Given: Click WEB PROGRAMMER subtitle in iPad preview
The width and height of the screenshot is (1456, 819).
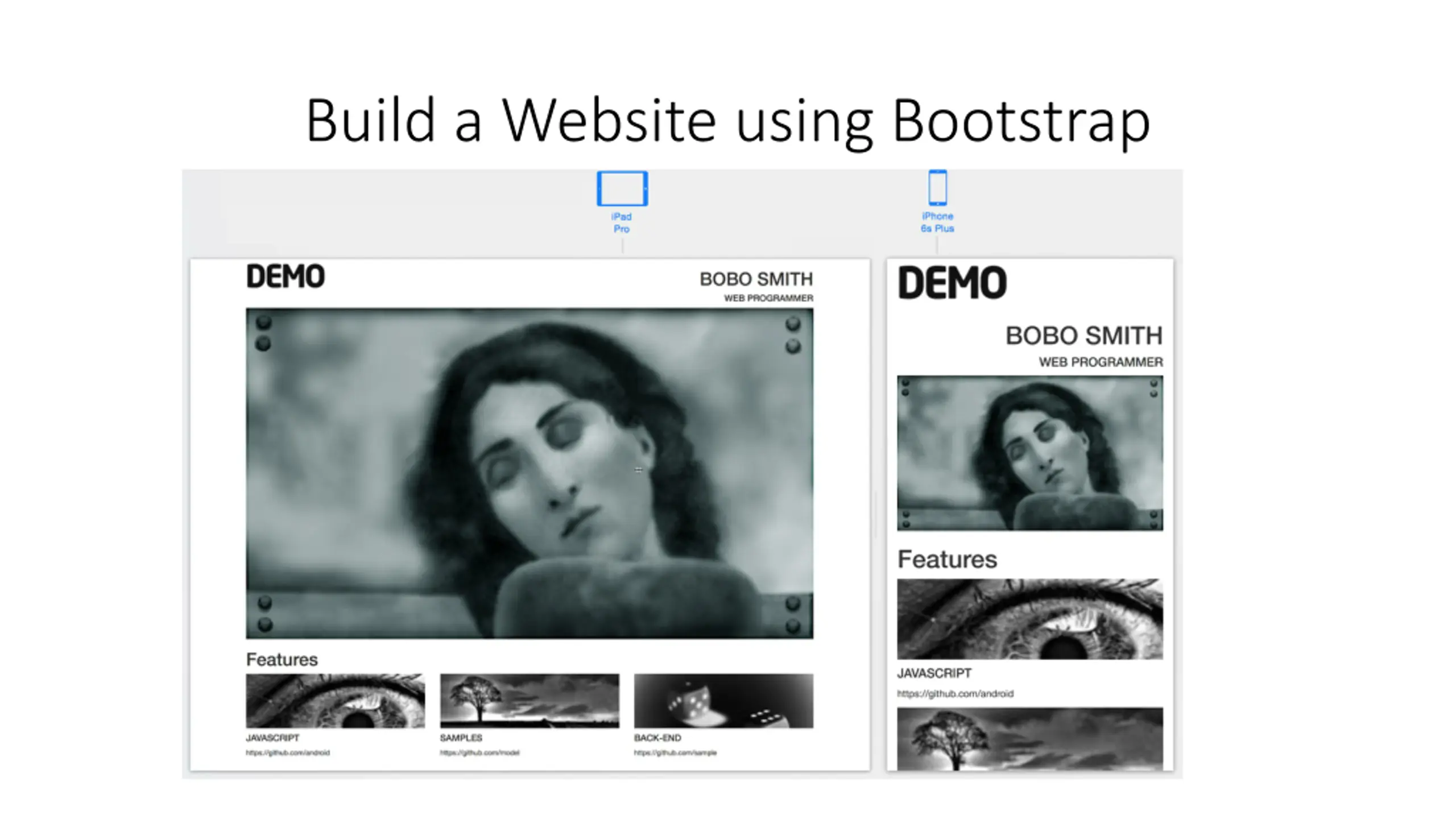Looking at the screenshot, I should (x=768, y=298).
